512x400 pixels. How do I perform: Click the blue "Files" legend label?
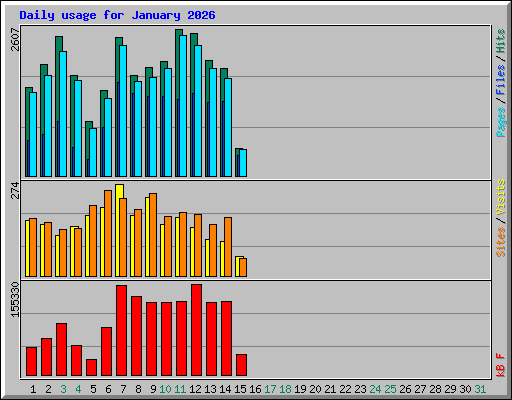coord(501,80)
